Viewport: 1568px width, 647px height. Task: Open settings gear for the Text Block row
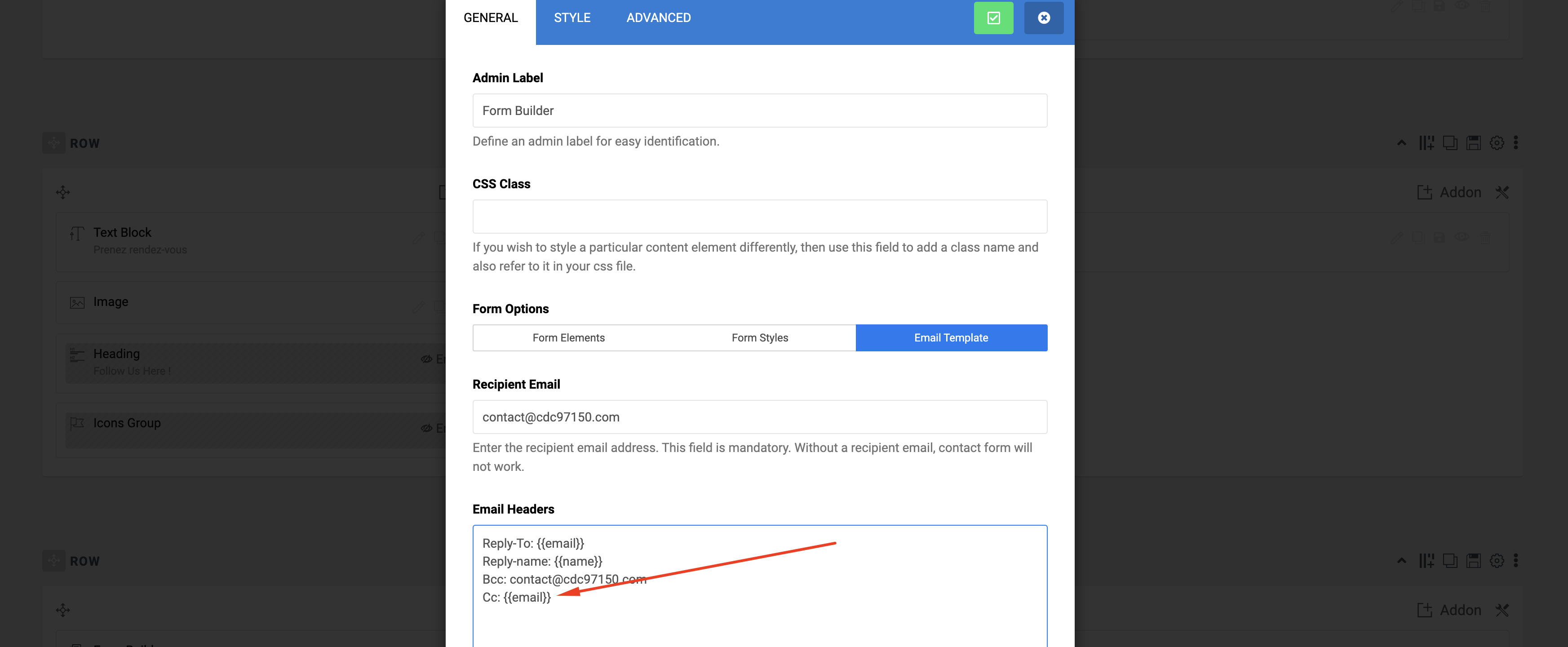pos(1496,143)
